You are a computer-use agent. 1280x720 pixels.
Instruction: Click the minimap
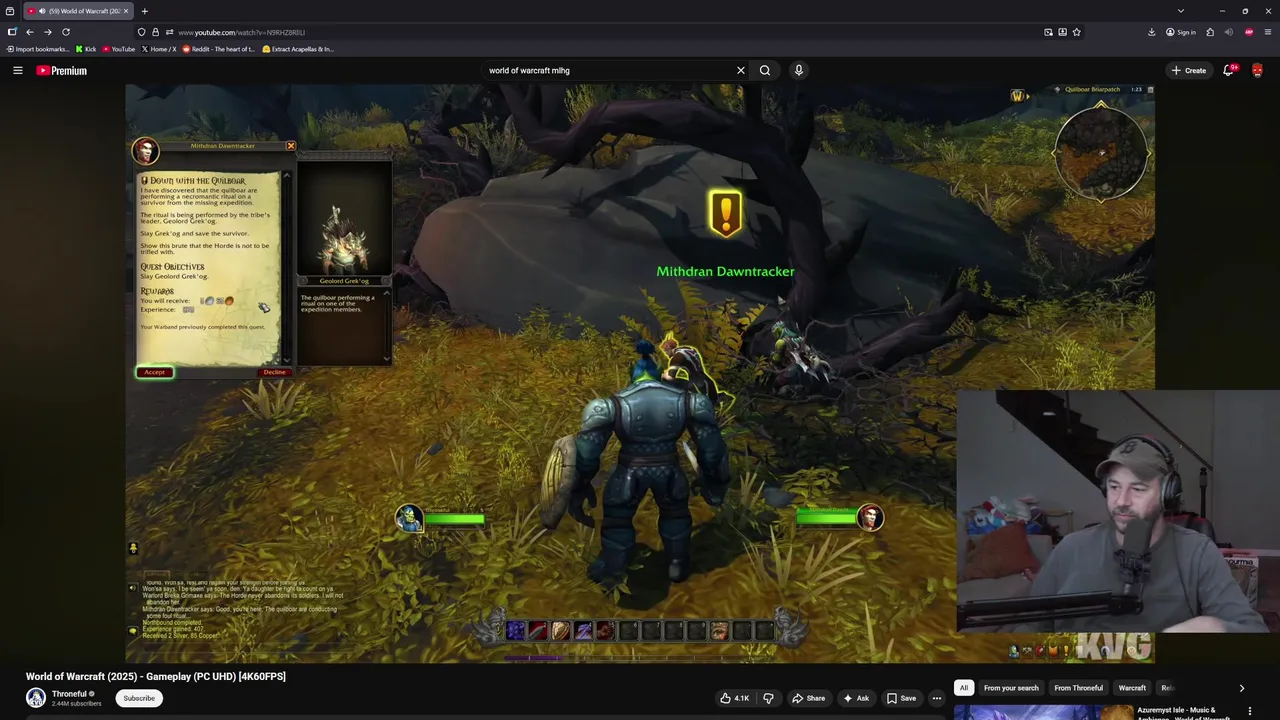(1100, 153)
